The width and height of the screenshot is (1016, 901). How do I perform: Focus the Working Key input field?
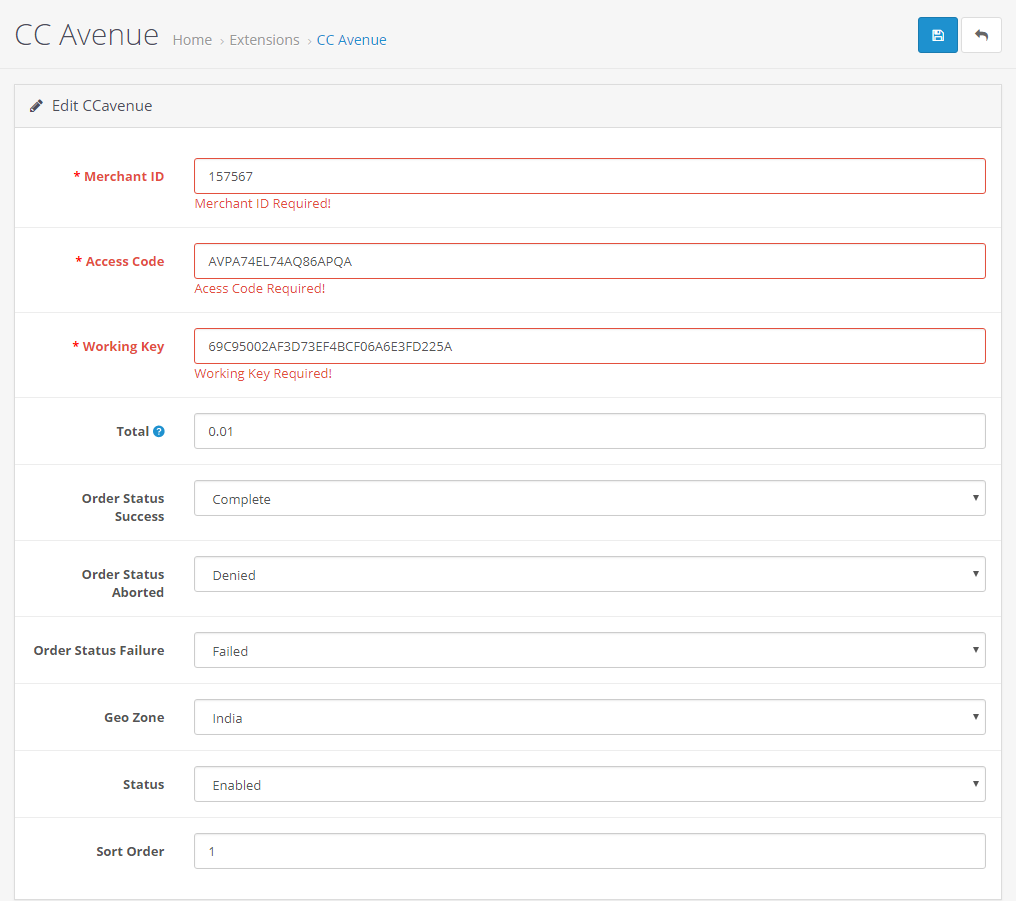pos(590,346)
